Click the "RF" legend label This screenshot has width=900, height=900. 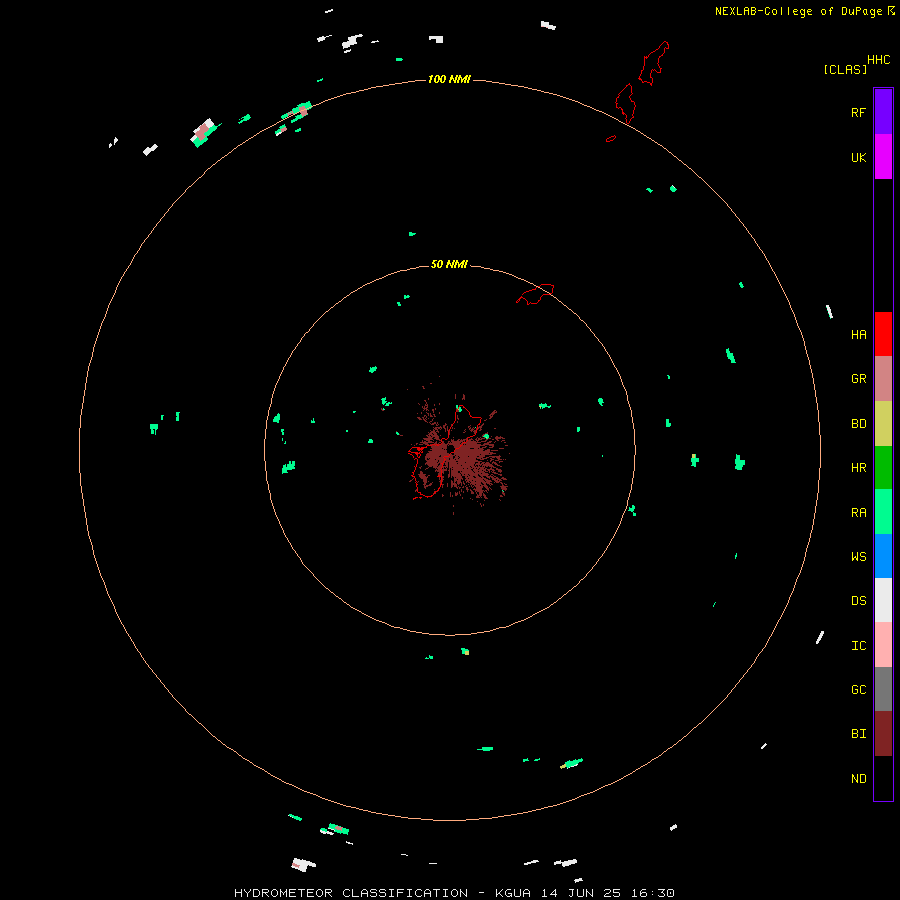click(x=859, y=112)
